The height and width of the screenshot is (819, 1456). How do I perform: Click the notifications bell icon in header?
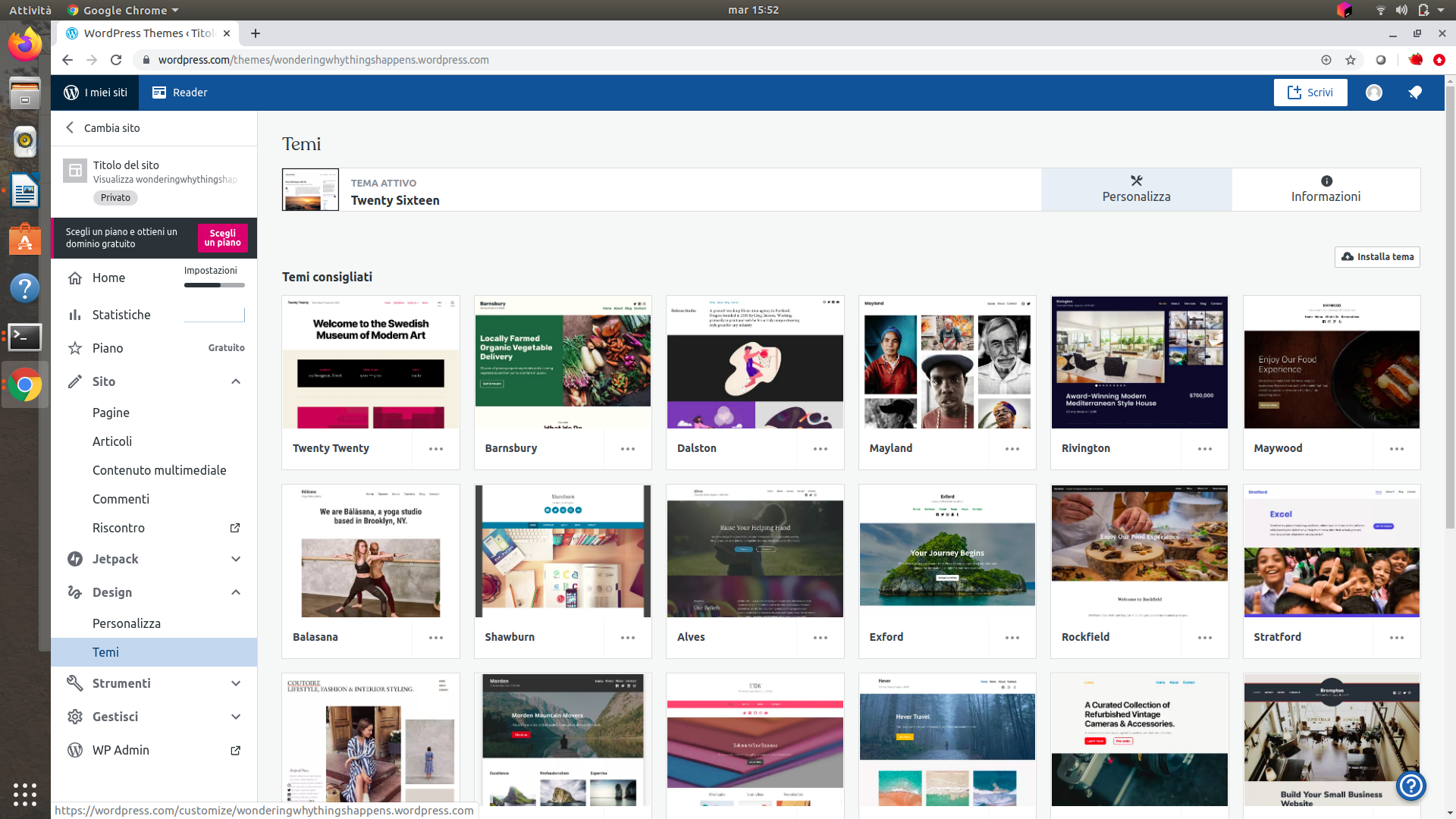point(1414,93)
